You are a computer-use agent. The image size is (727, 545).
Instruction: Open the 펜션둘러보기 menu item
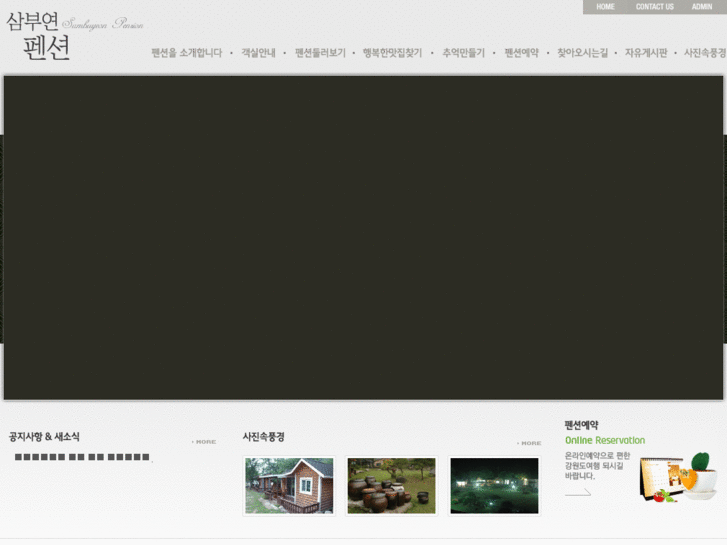click(320, 53)
